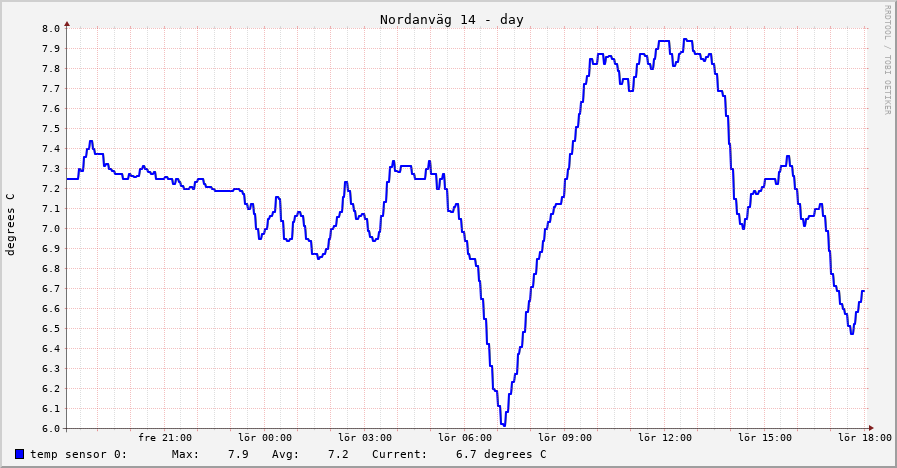This screenshot has height=468, width=897.
Task: Click the "fre 21:00" time label
Action: 165,437
